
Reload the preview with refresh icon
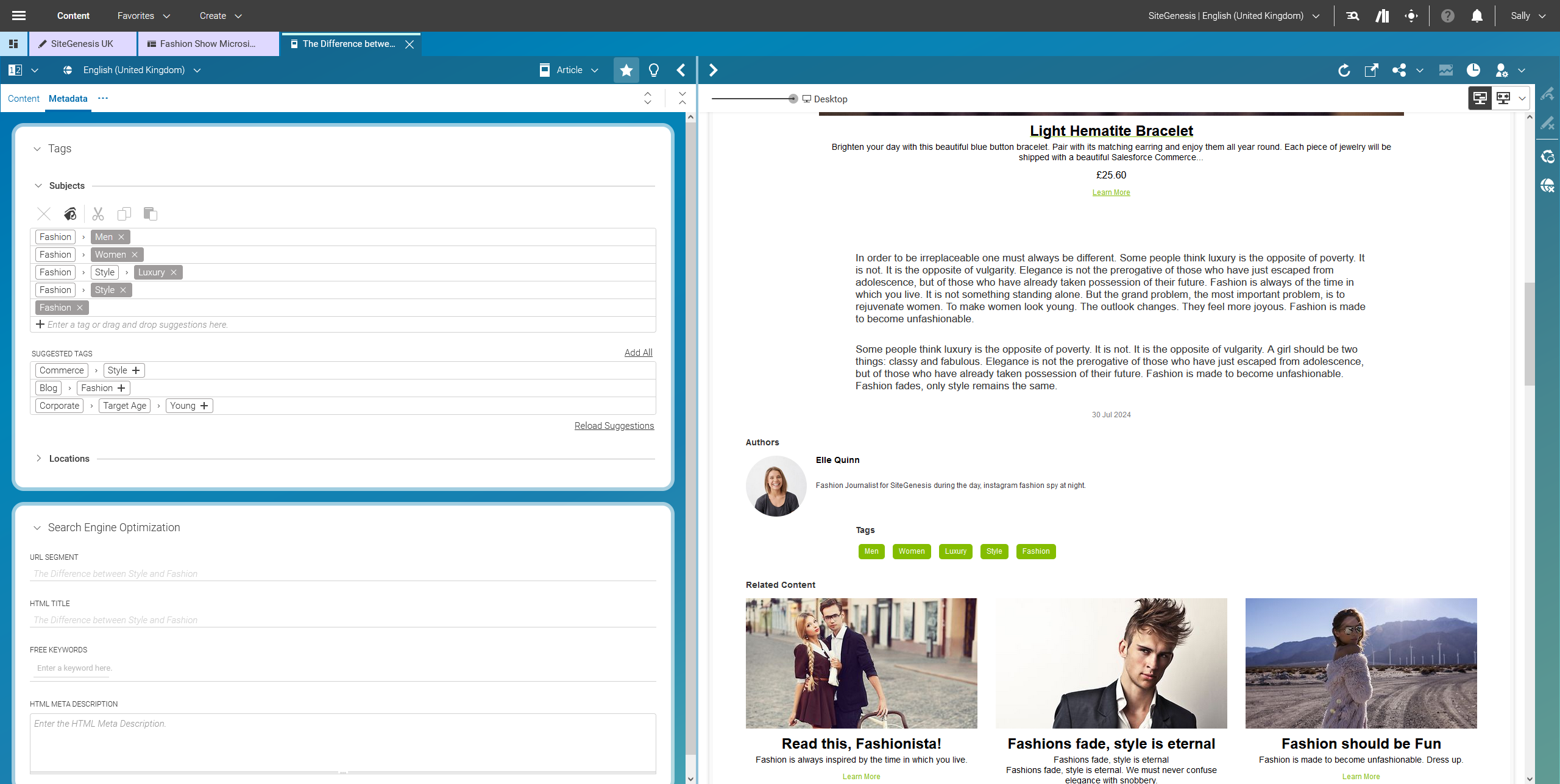coord(1344,70)
